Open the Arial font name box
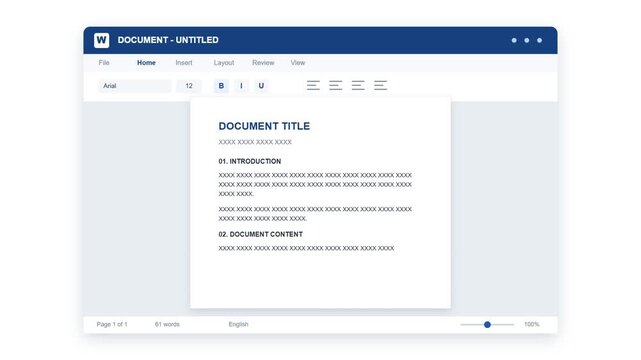The image size is (641, 360). pyautogui.click(x=134, y=86)
